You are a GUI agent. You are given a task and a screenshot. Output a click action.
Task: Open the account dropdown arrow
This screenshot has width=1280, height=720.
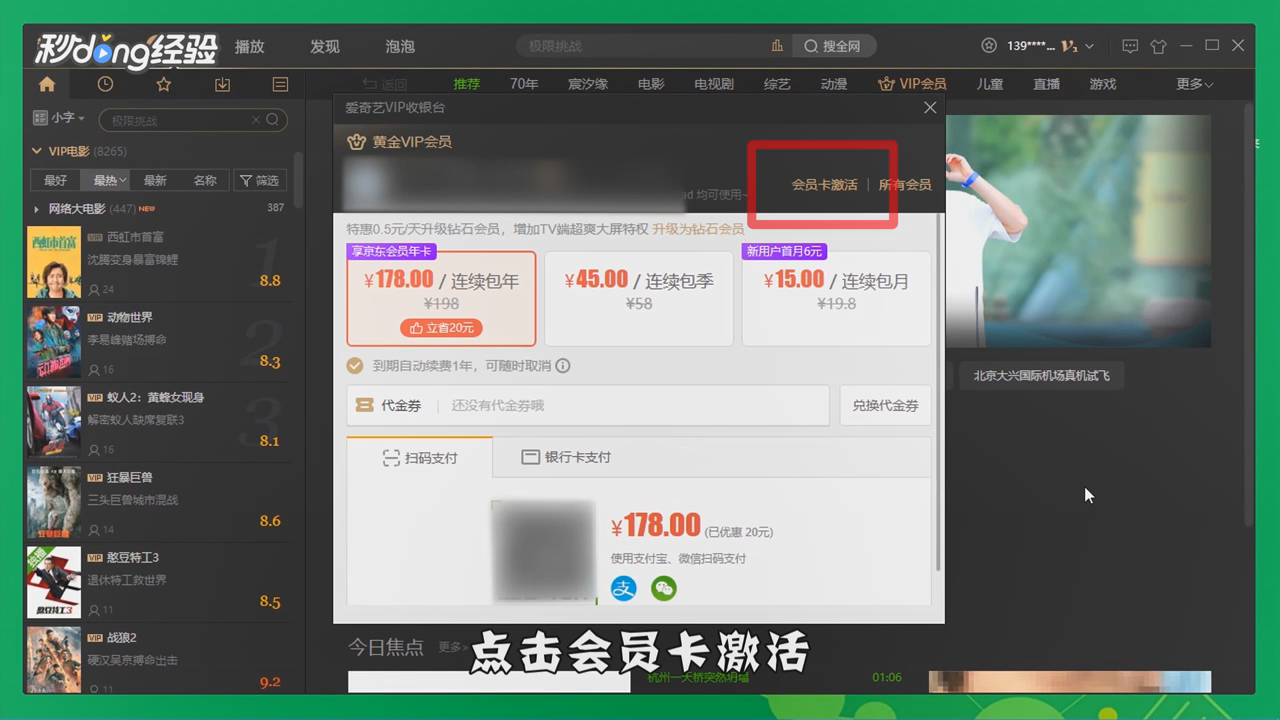pos(1089,46)
